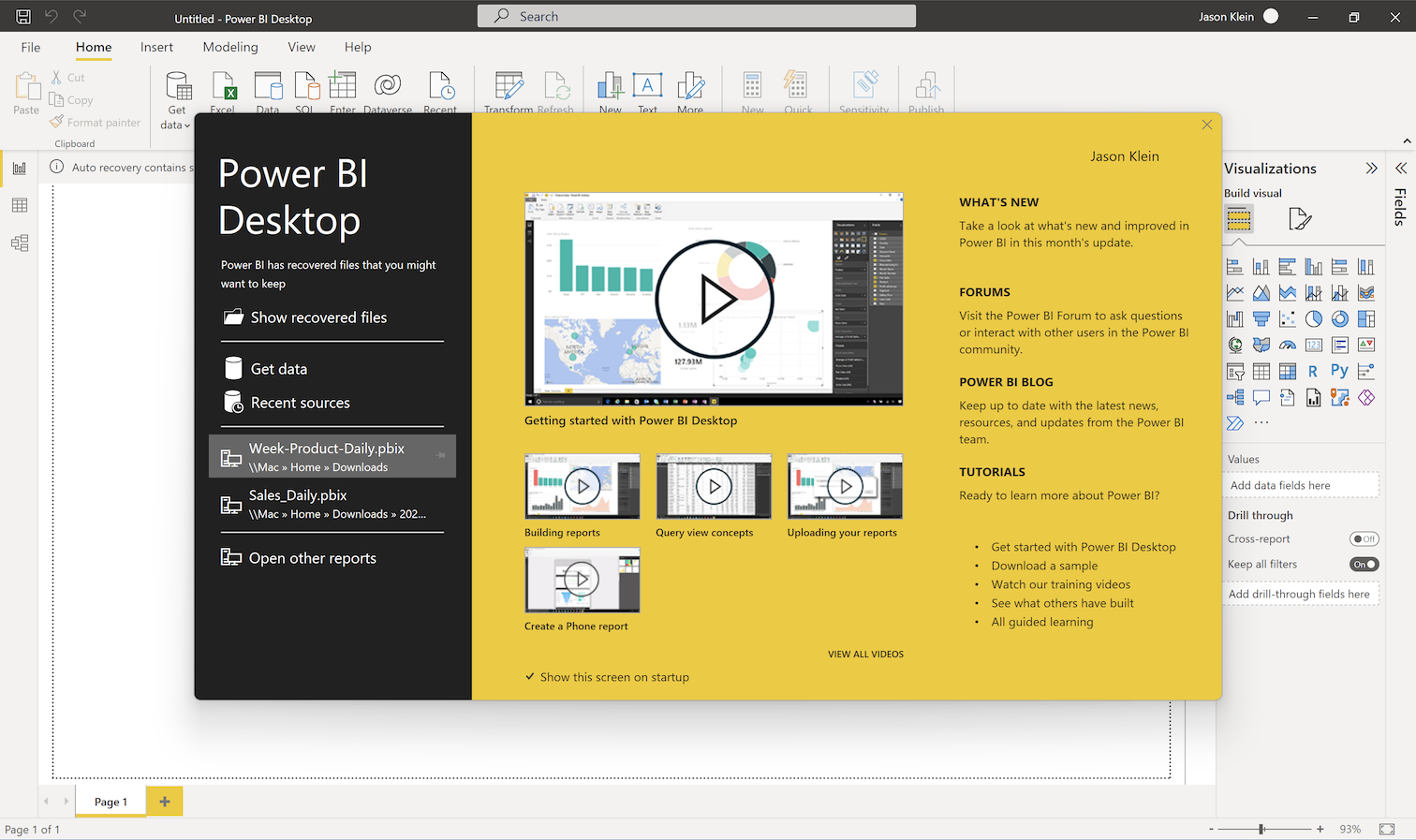Play the Getting started video thumbnail

(715, 300)
